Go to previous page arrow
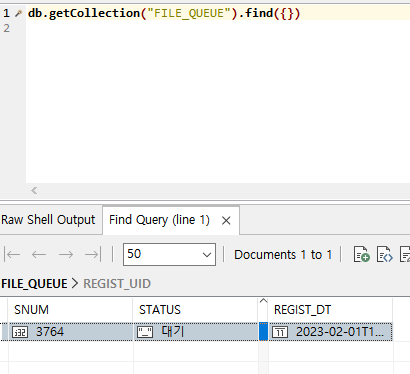 pyautogui.click(x=39, y=255)
